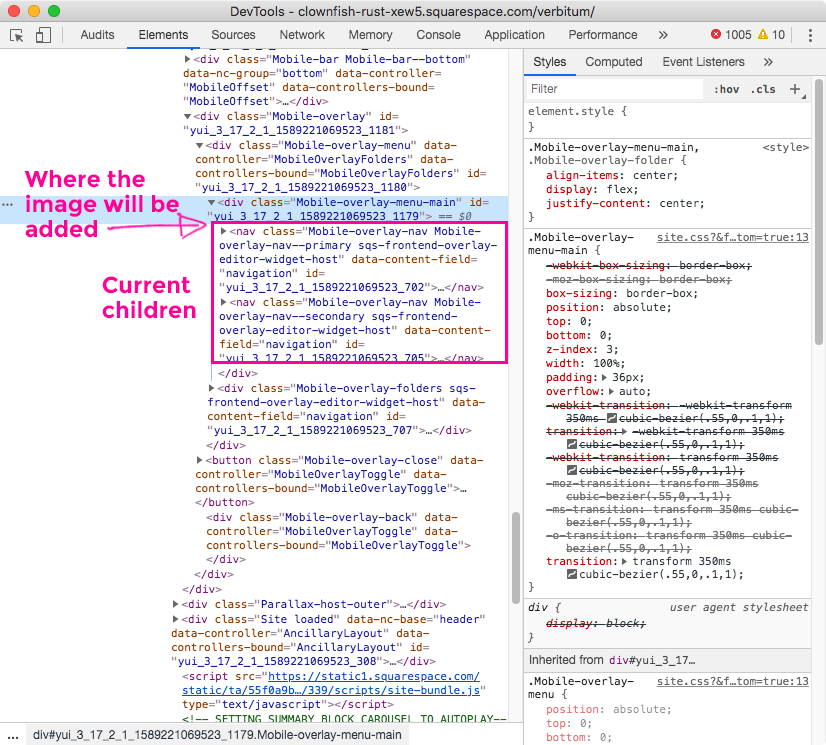Click the SETTING SUMMARY BLOCK CAROUSEL comment line
This screenshot has height=745, width=826.
(345, 718)
